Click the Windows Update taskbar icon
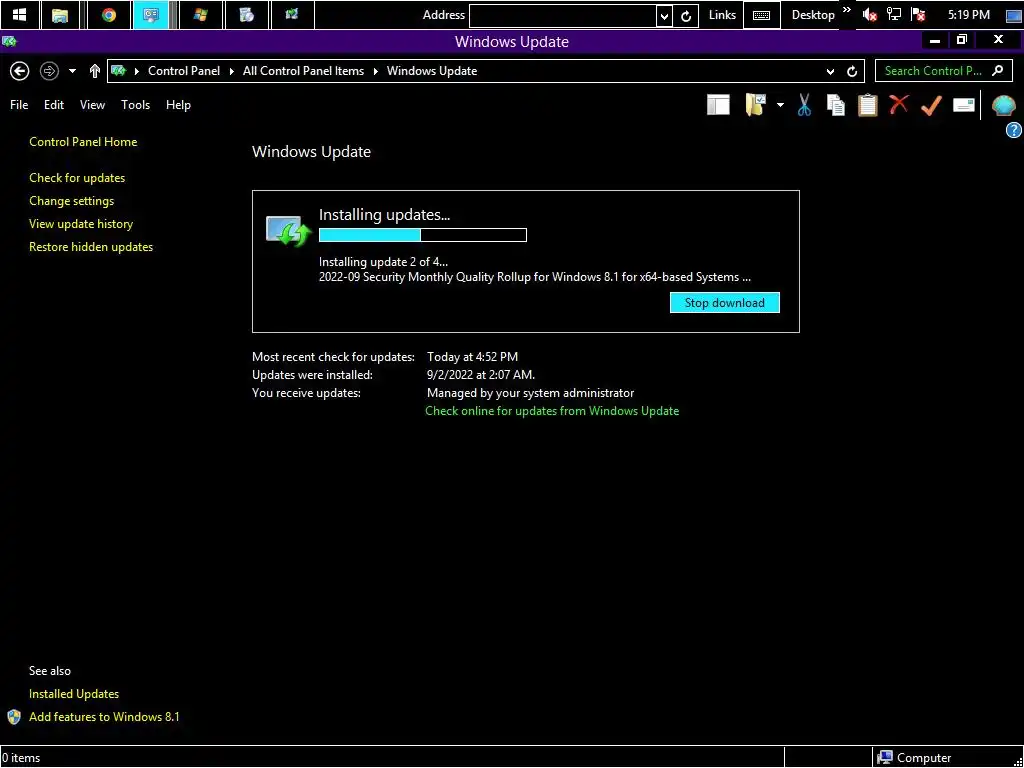Viewport: 1024px width, 768px height. coord(292,14)
